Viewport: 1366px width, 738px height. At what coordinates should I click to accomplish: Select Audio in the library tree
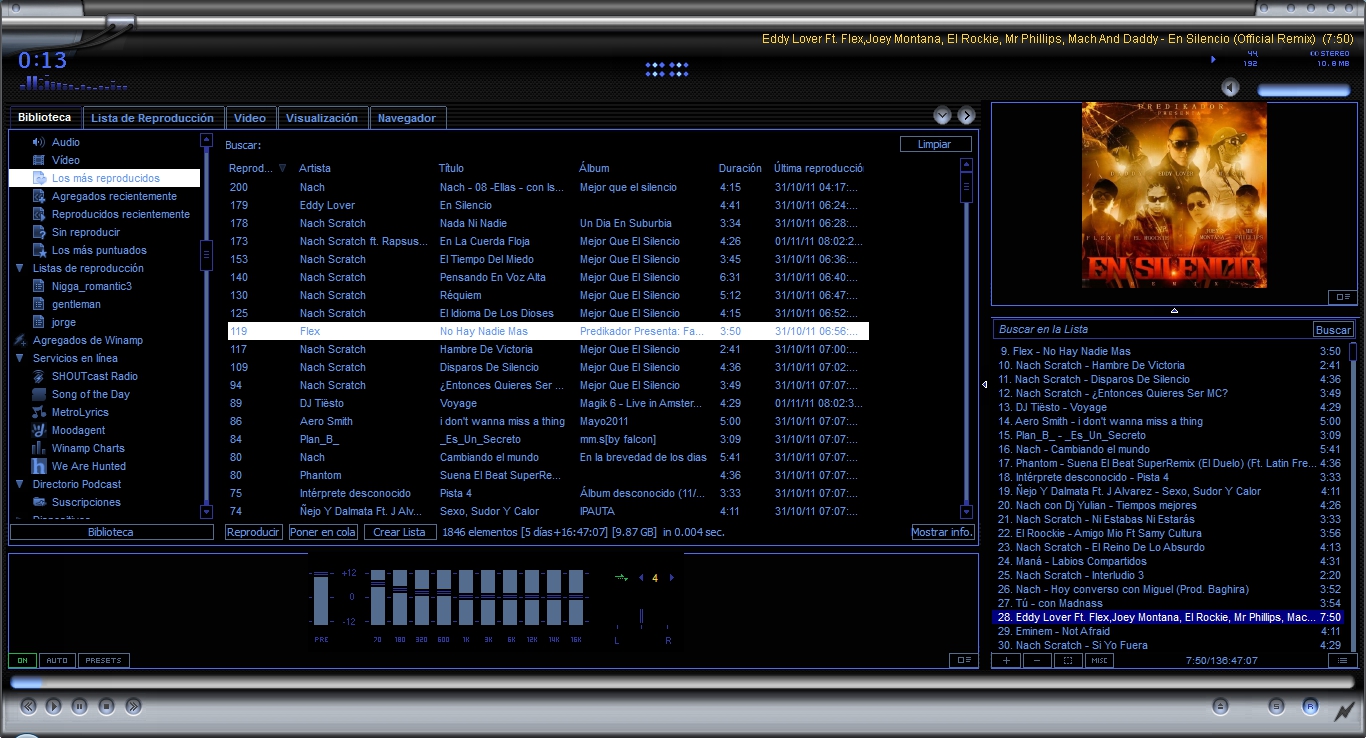pyautogui.click(x=66, y=142)
